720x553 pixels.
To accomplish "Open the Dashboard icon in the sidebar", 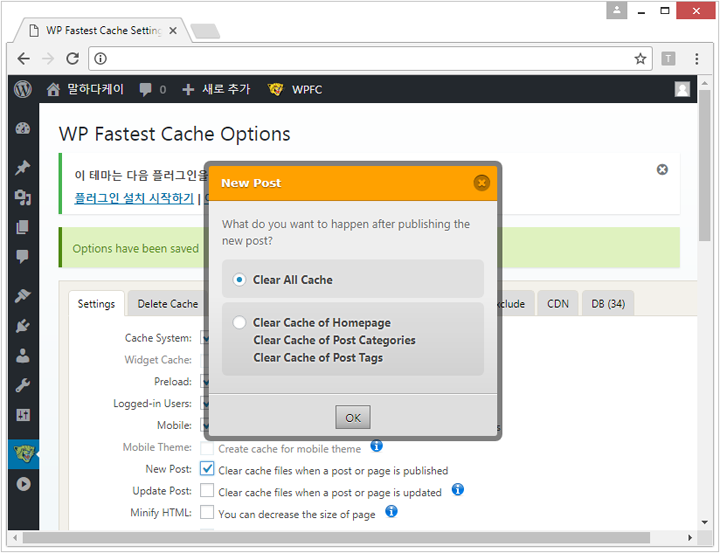I will (23, 129).
